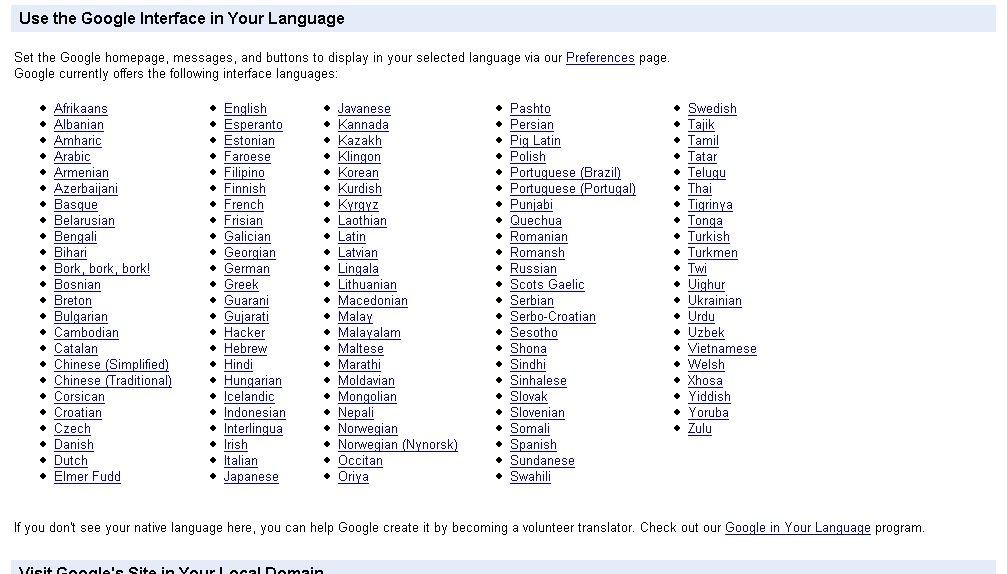
Task: Click the Vietnamese language link
Action: coord(722,349)
